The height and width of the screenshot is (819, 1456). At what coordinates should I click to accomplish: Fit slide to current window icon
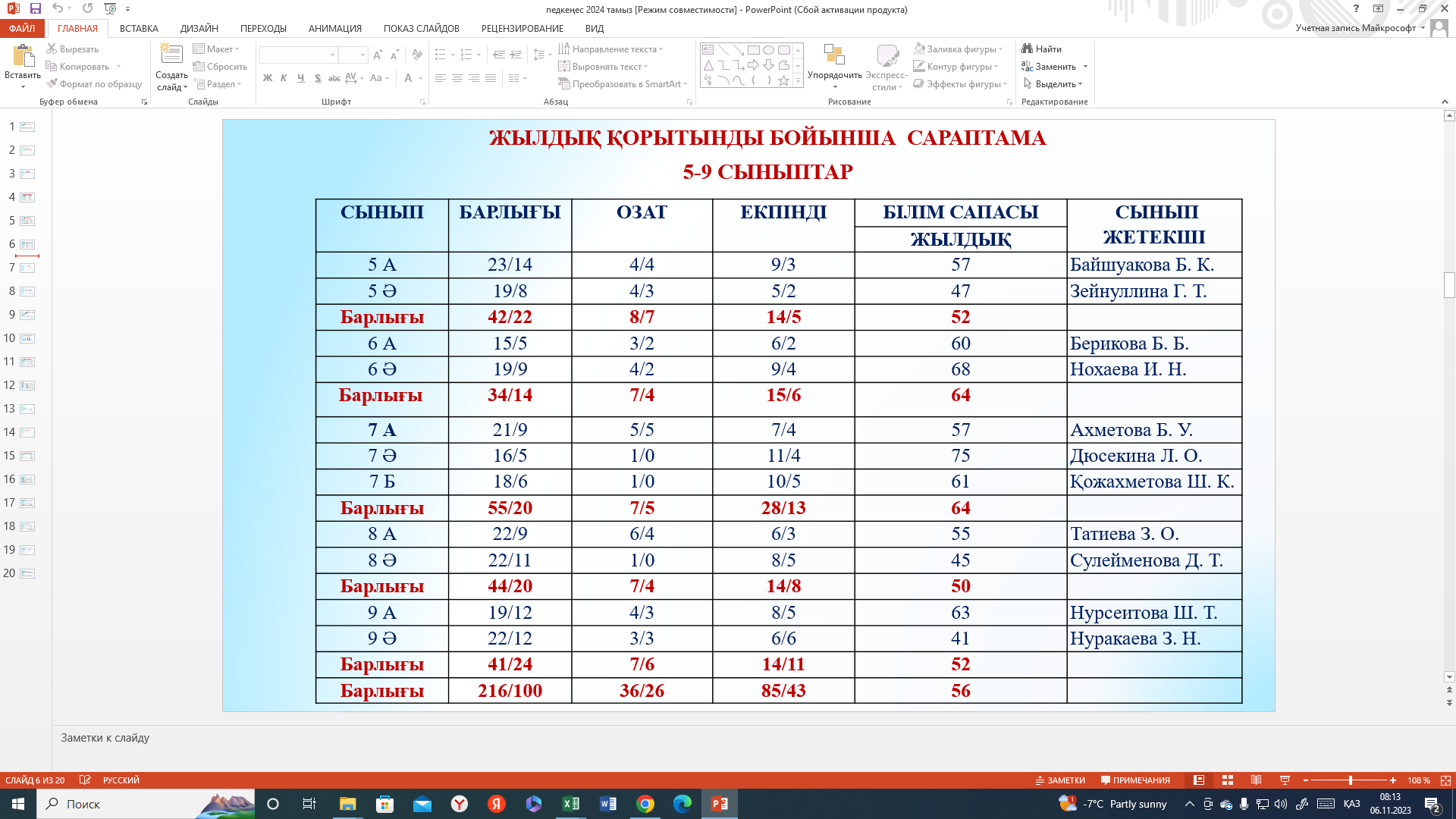click(1445, 780)
